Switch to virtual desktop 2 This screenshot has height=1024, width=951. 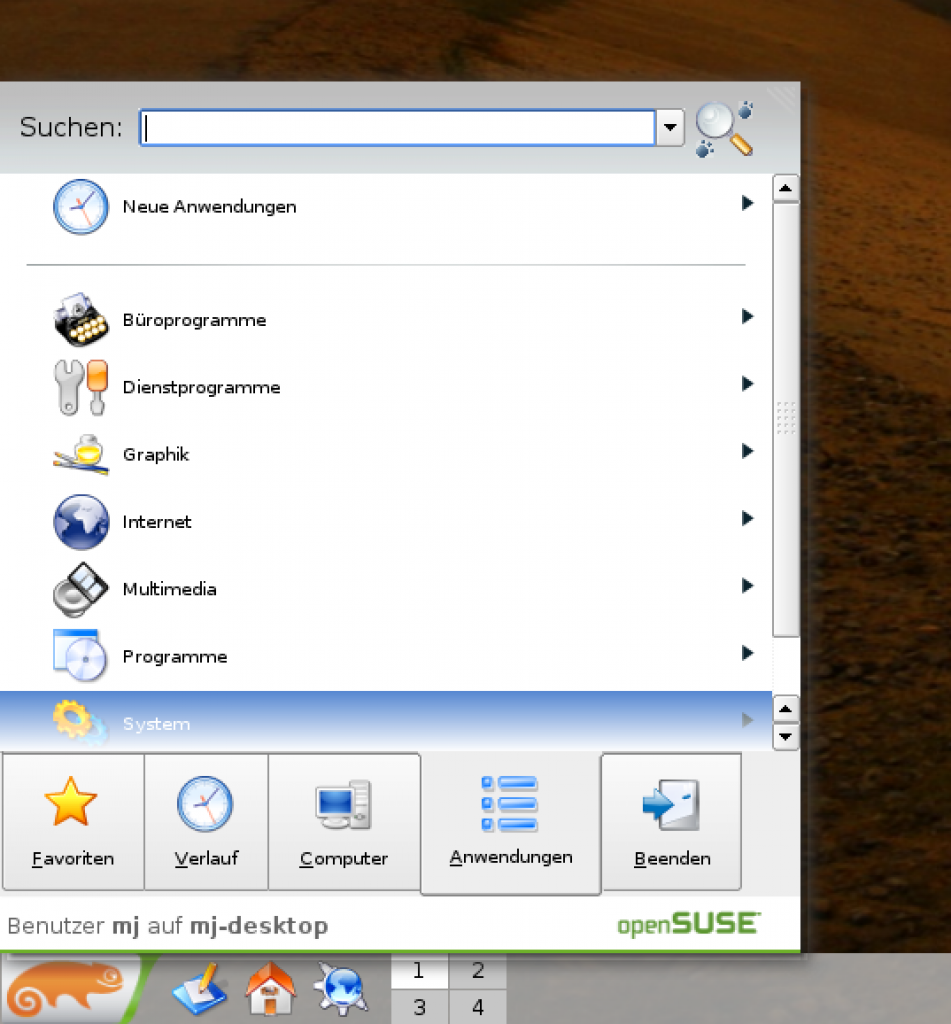[x=477, y=970]
